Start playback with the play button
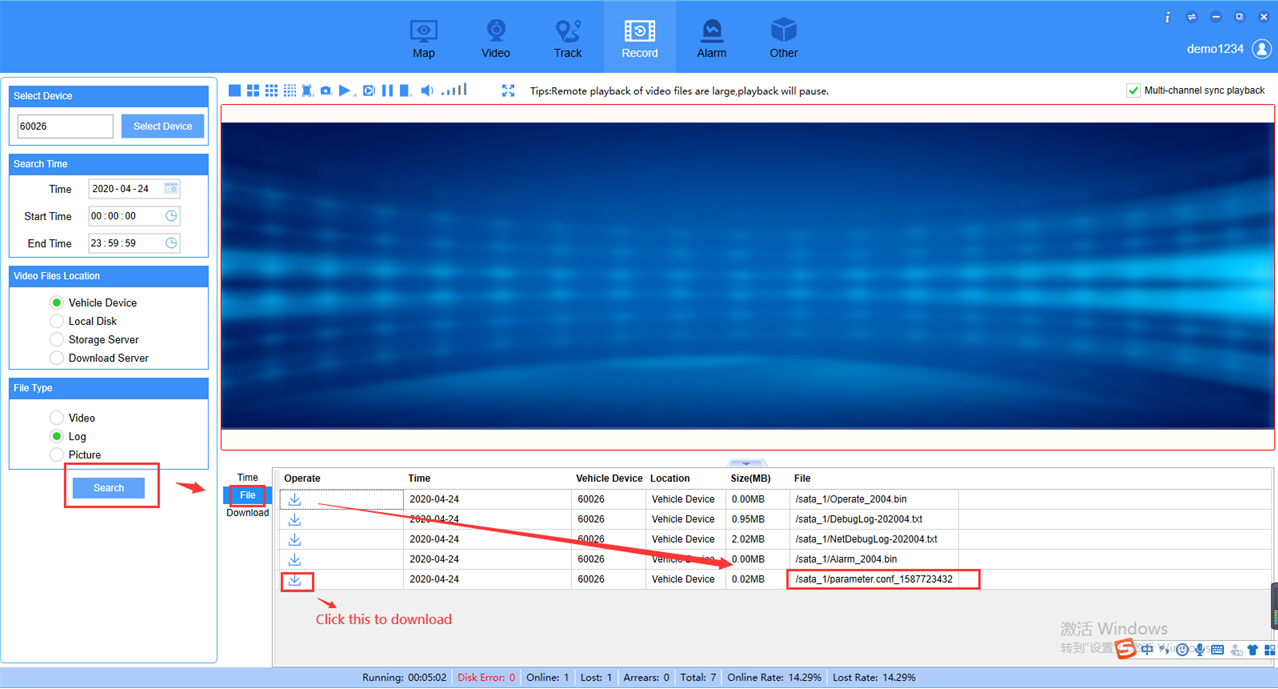Image resolution: width=1278 pixels, height=689 pixels. [x=344, y=90]
